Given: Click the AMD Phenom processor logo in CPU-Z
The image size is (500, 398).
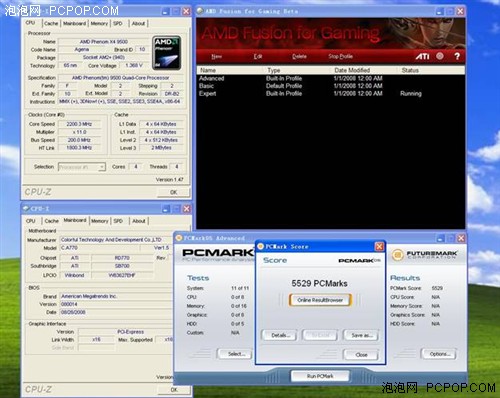Looking at the screenshot, I should click(x=167, y=53).
